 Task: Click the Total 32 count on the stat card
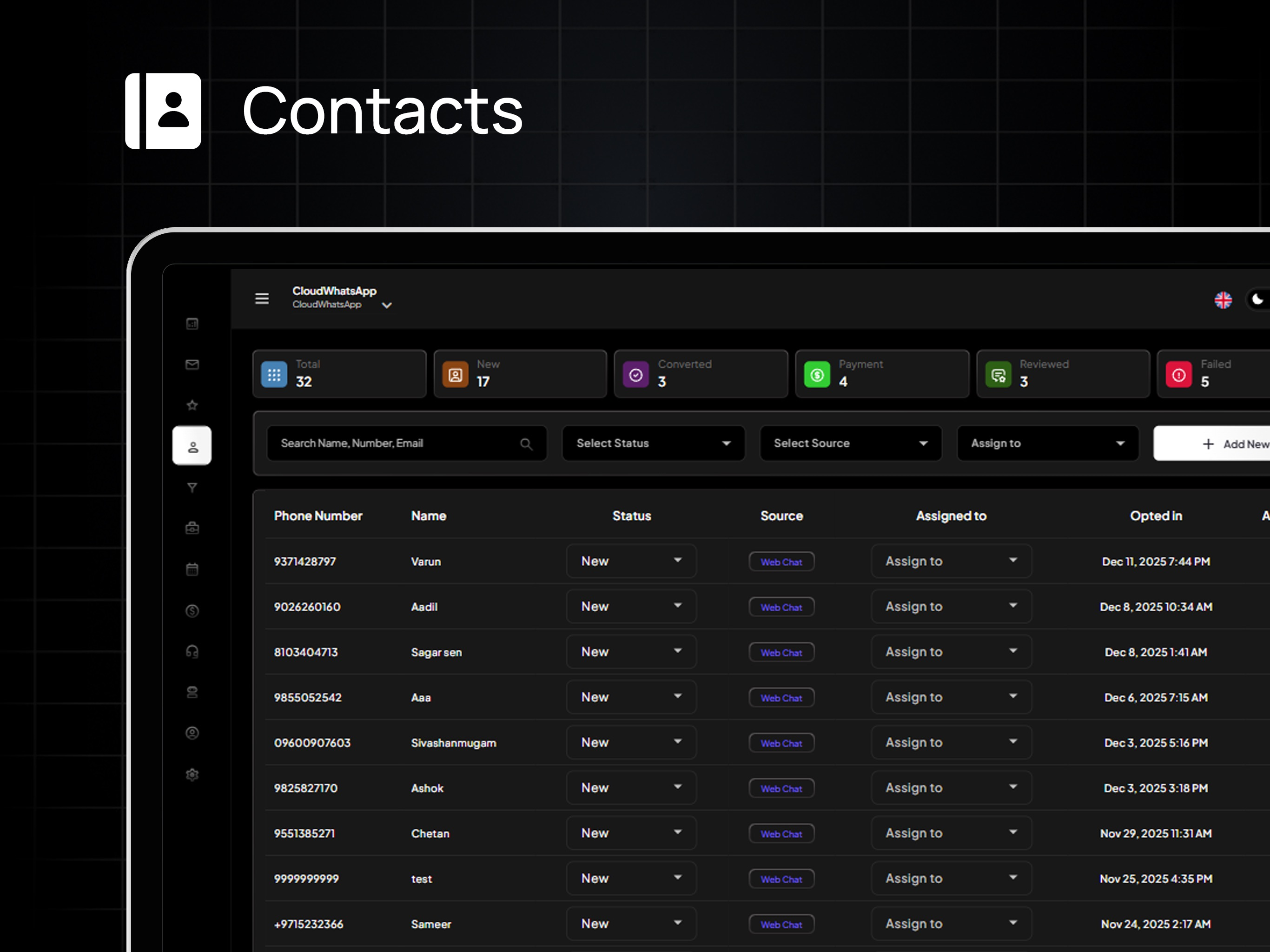pos(304,382)
